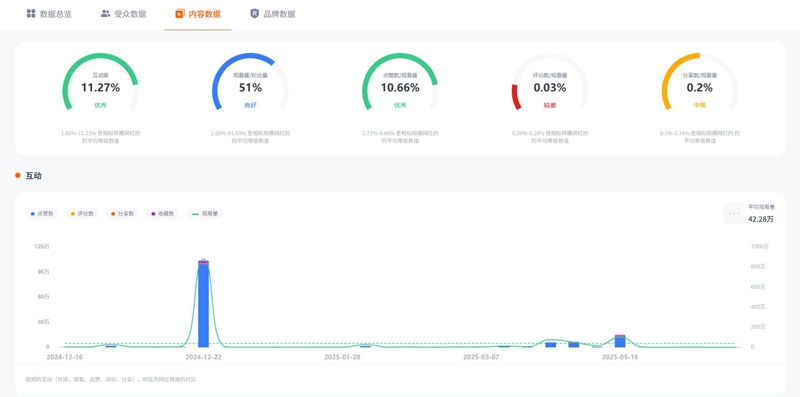Open the 品牌数据 tab
Screen dimensions: 800x397
[x=272, y=14]
